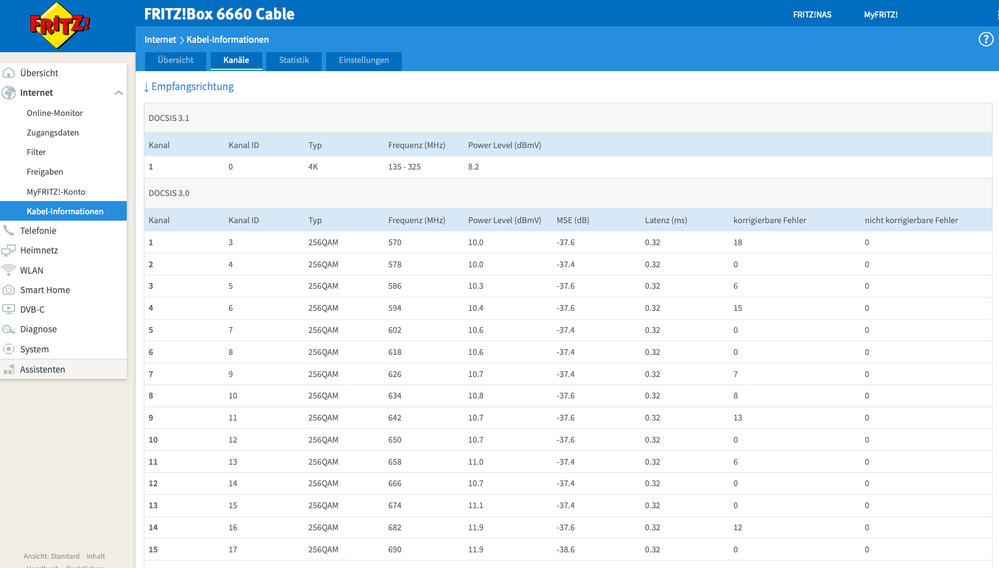The height and width of the screenshot is (568, 999).
Task: Click the DVB-C monitor icon
Action: [9, 309]
